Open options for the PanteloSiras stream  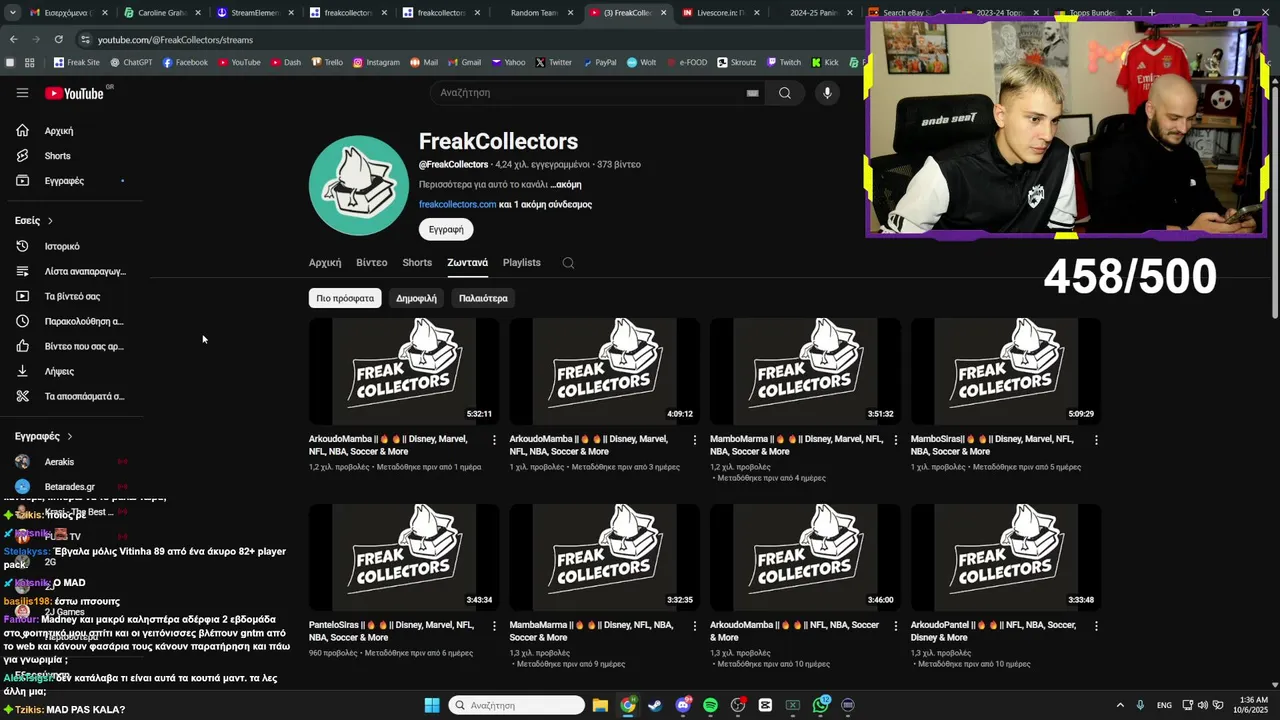pos(494,626)
